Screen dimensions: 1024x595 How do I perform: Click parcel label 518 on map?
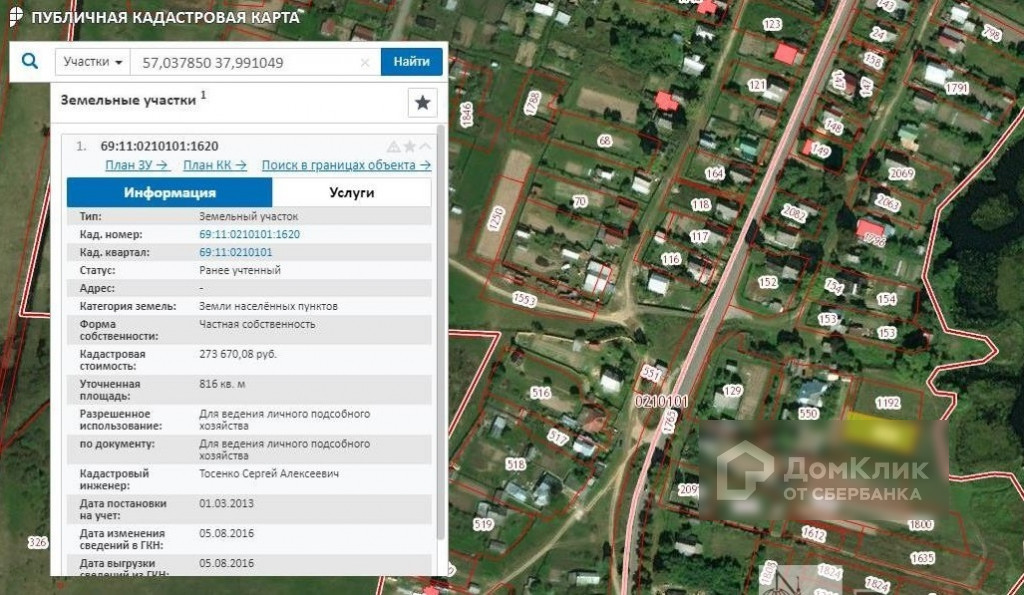point(515,464)
